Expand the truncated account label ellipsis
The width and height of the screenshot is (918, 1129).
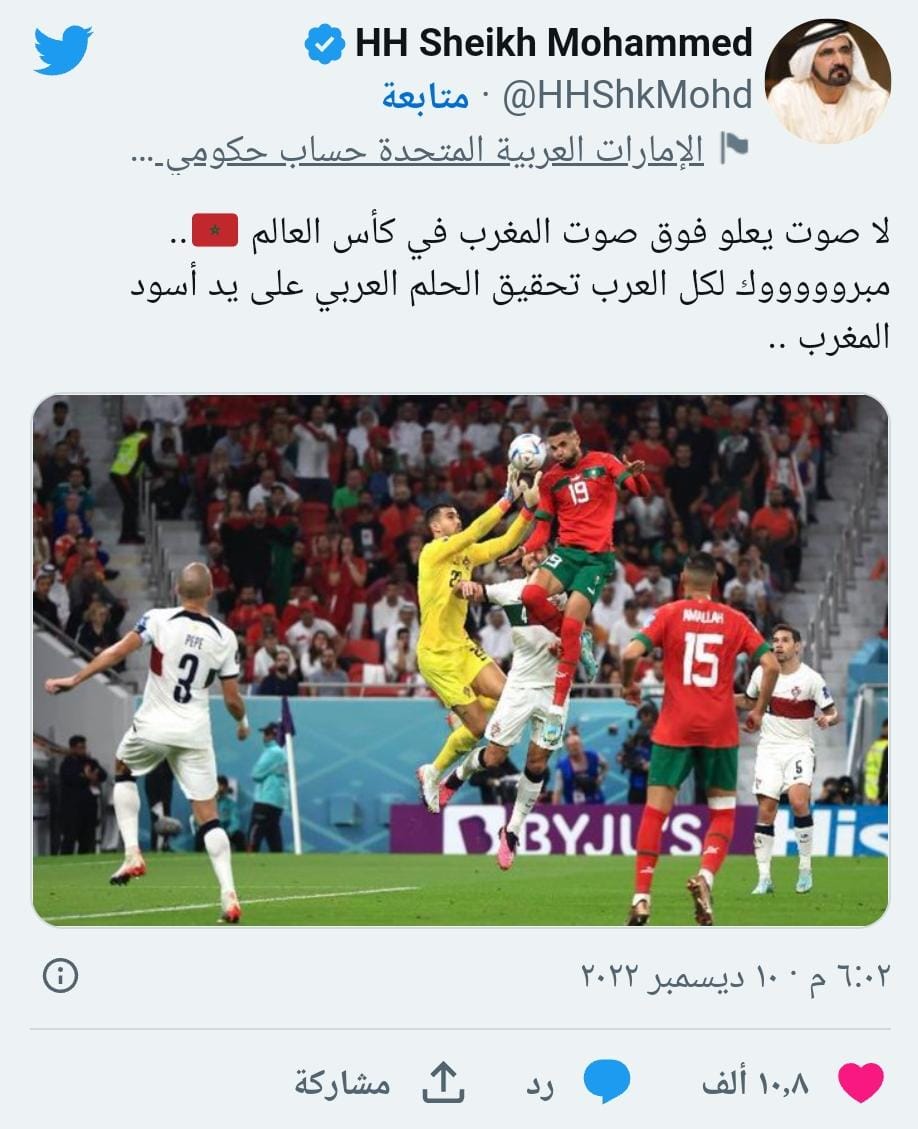147,155
